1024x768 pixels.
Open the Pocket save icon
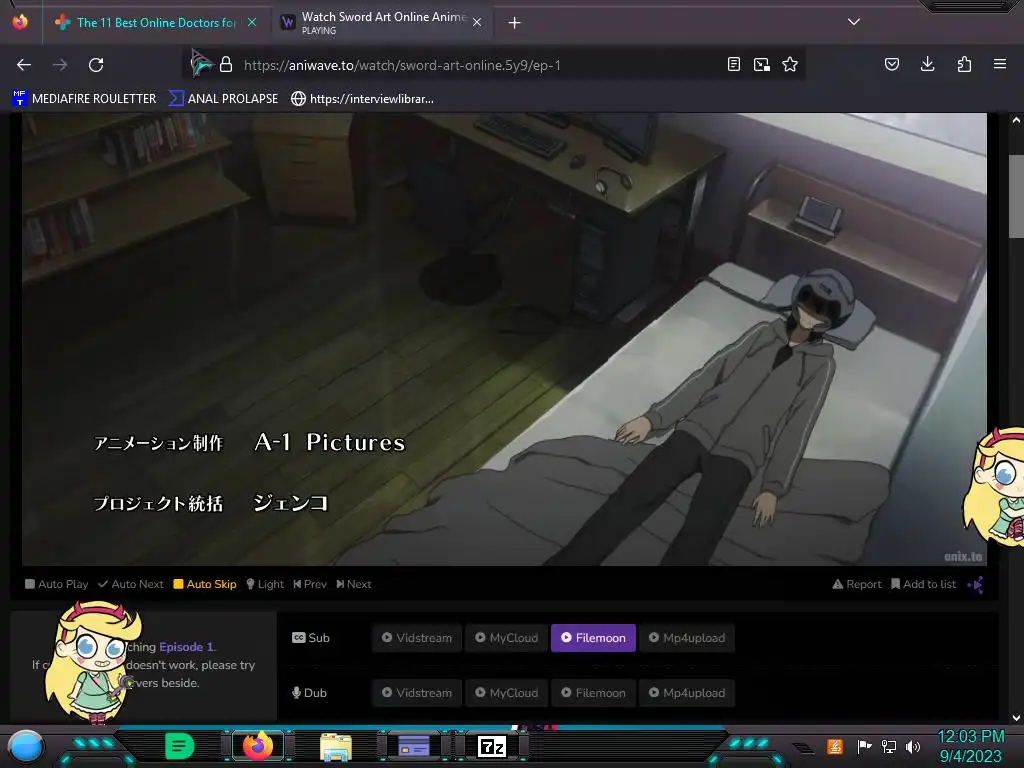click(891, 64)
